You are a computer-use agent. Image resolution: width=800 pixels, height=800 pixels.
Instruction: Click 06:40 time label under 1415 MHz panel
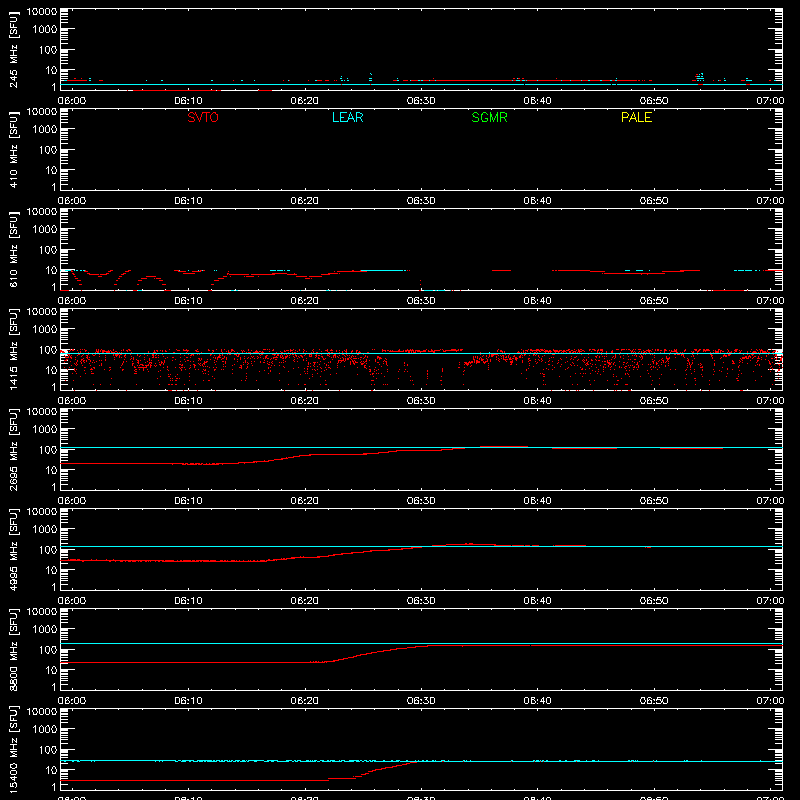coord(537,401)
